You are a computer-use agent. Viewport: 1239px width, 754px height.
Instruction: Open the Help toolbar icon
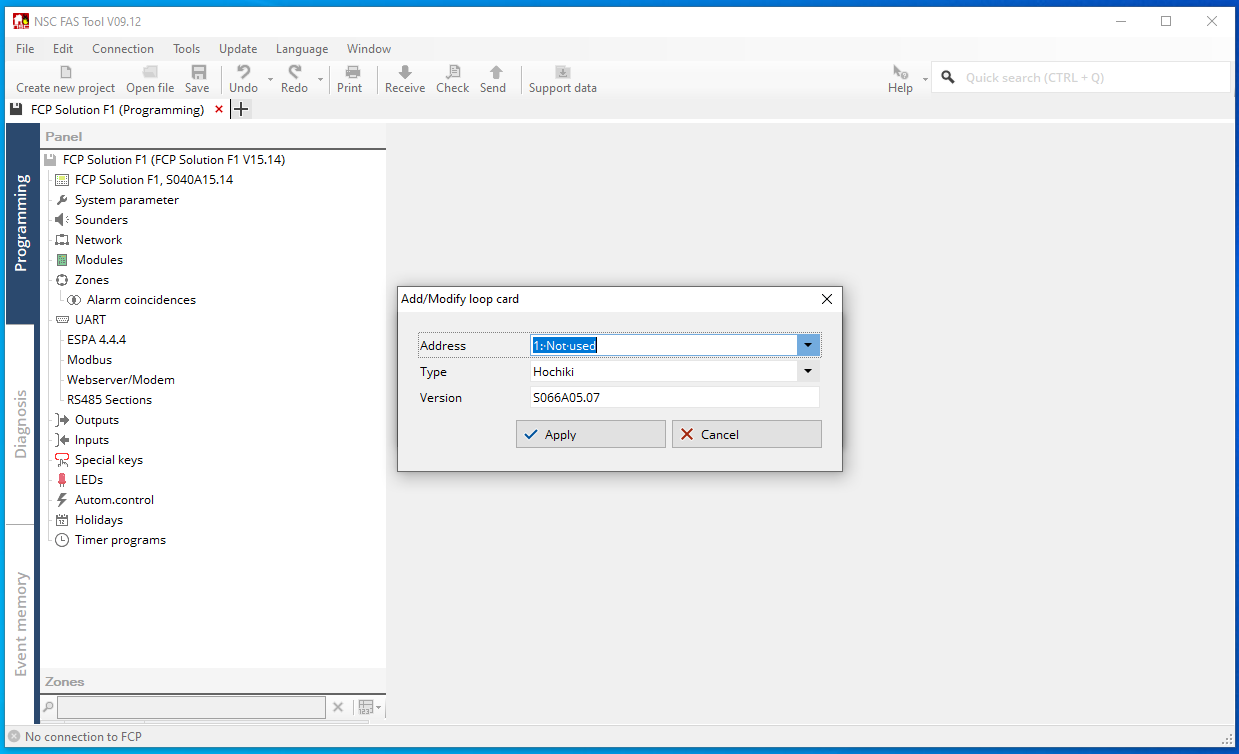click(900, 72)
